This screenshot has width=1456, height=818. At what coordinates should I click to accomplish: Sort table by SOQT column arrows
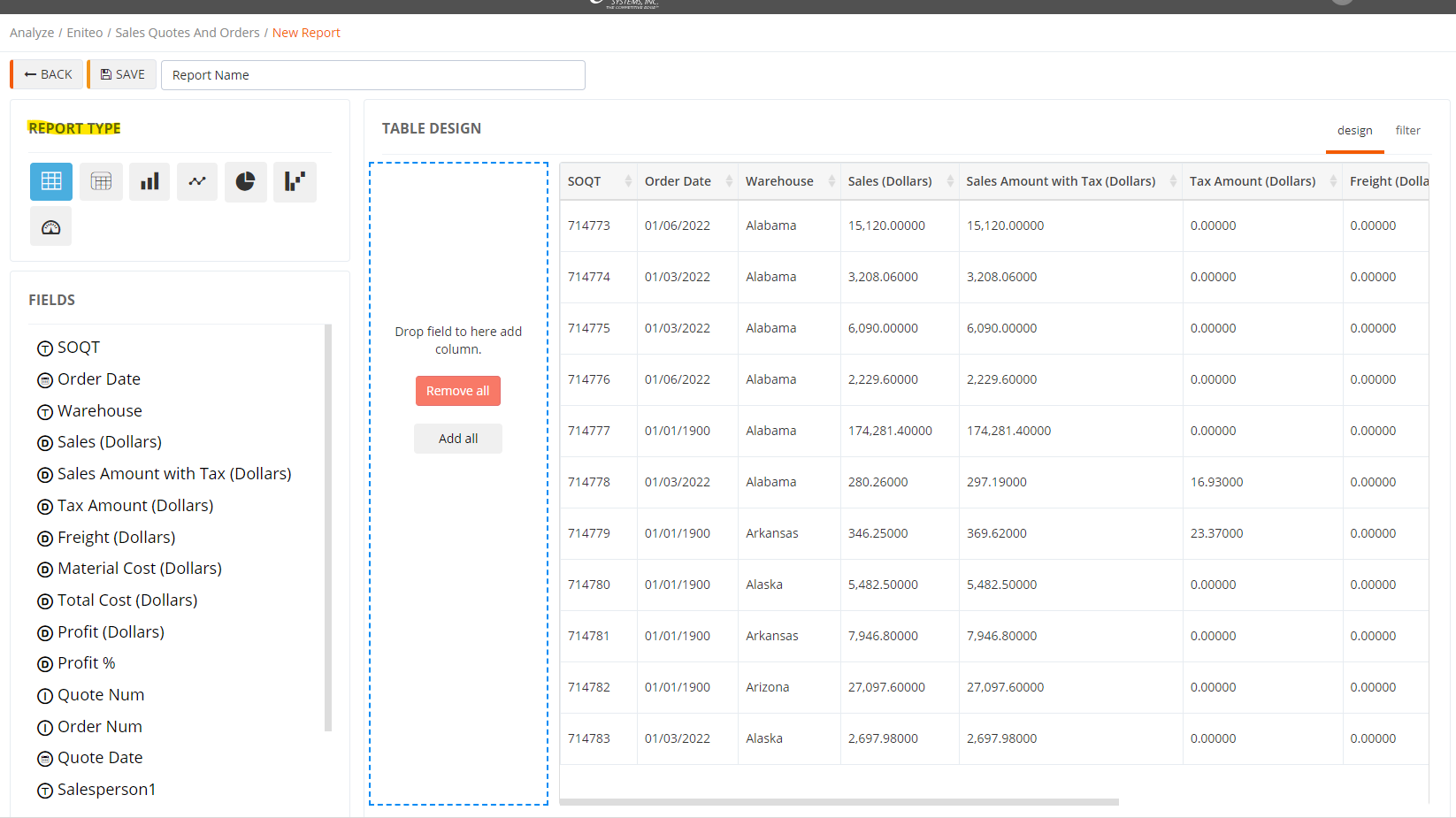(628, 181)
